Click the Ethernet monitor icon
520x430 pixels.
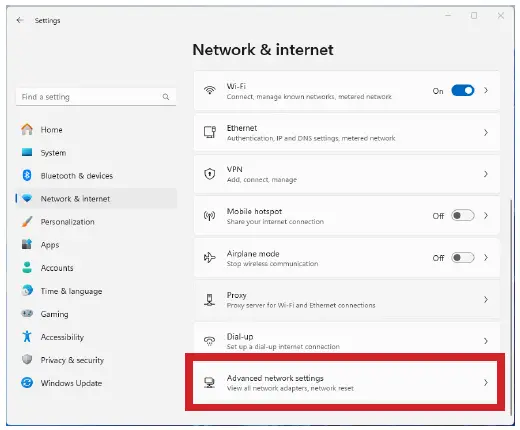pyautogui.click(x=210, y=132)
